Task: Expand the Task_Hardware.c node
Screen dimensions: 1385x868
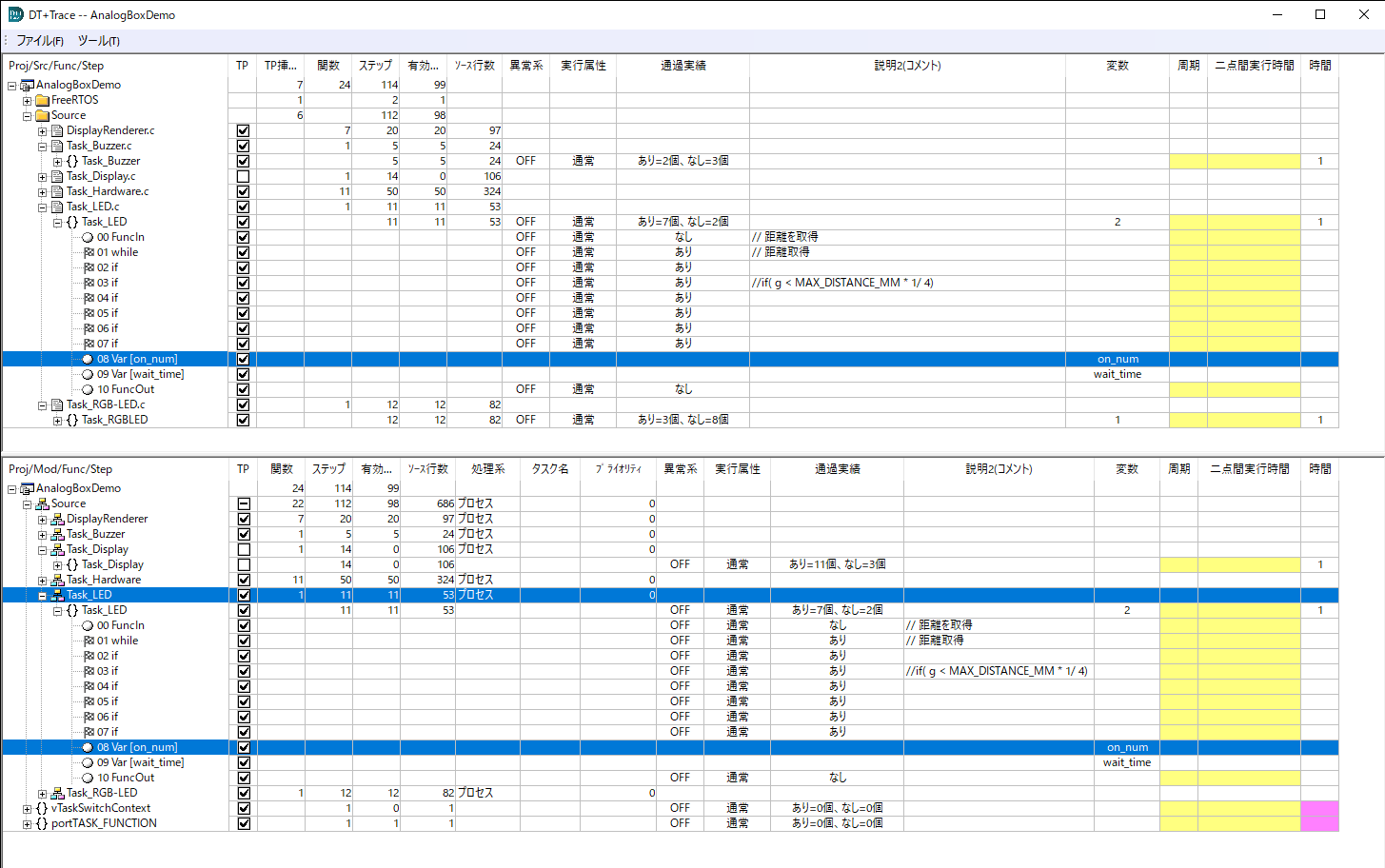Action: point(42,191)
